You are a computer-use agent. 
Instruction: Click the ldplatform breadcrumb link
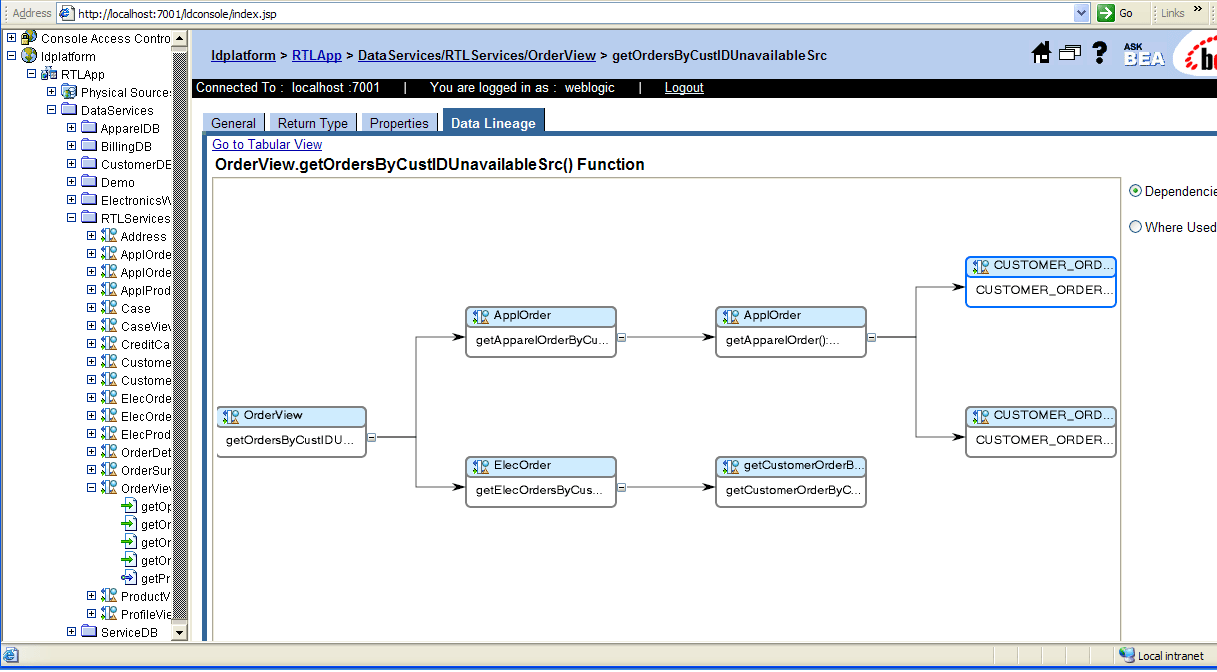243,55
